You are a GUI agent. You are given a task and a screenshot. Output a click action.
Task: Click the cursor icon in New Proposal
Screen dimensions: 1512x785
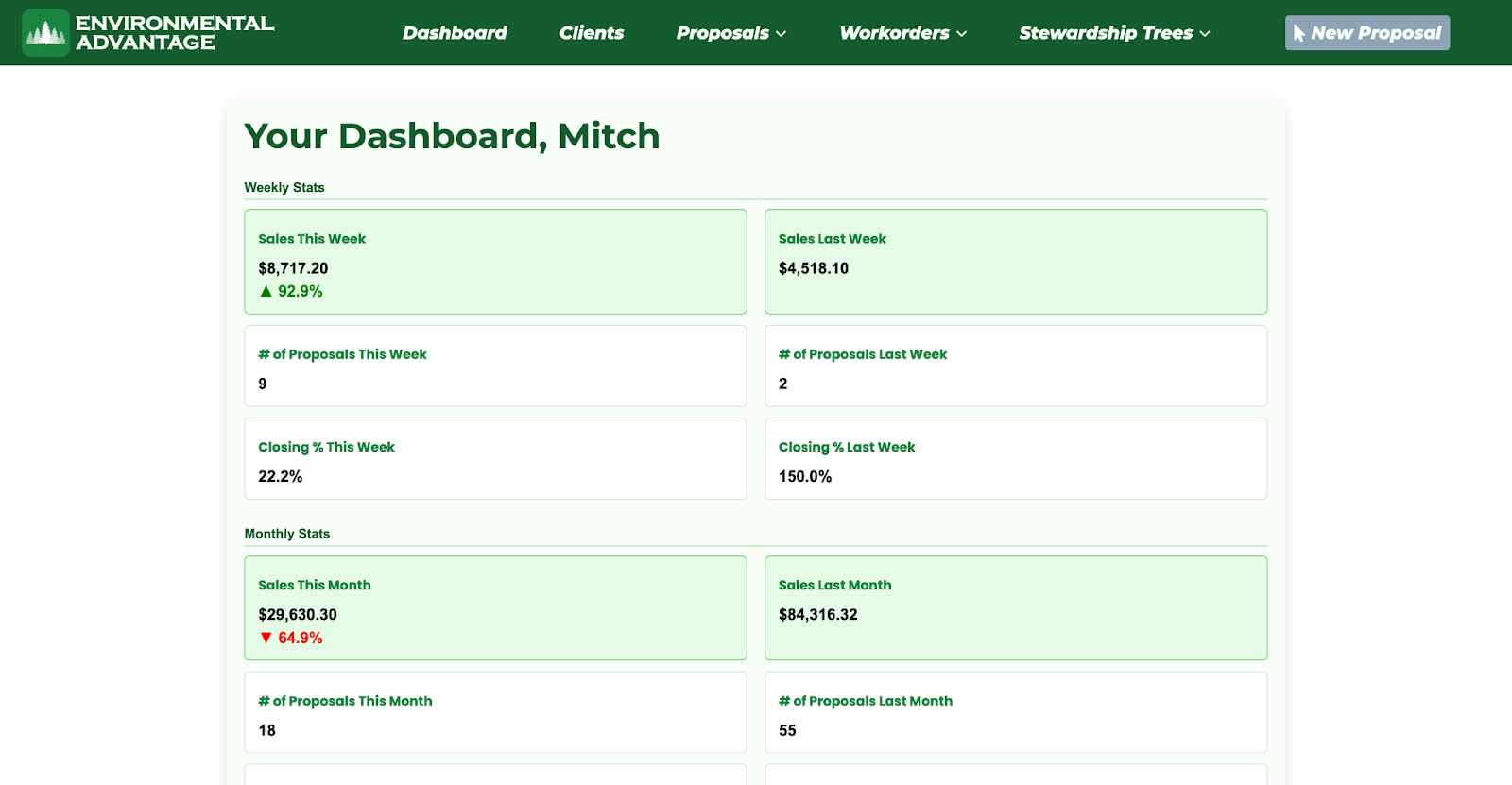click(1299, 34)
